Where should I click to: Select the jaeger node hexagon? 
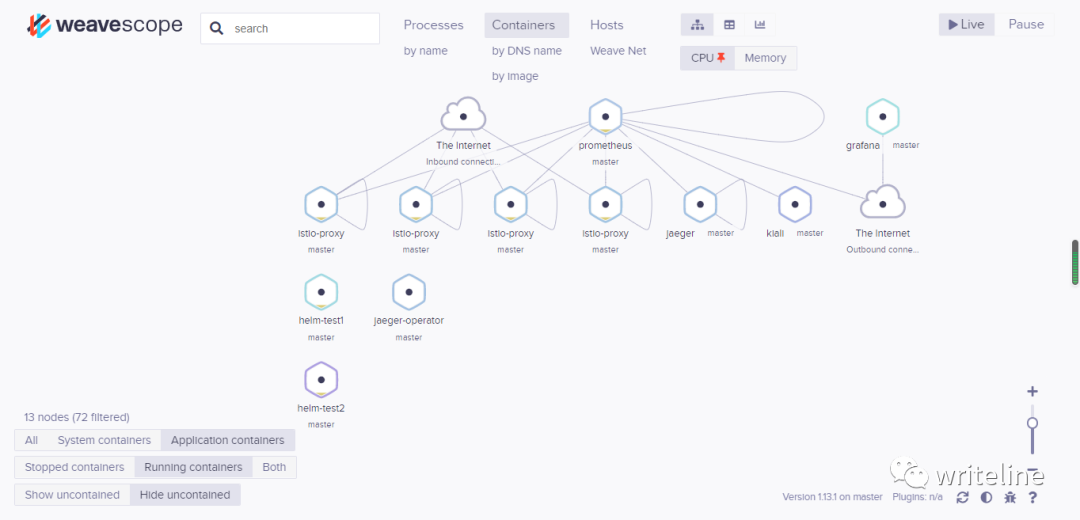click(700, 204)
